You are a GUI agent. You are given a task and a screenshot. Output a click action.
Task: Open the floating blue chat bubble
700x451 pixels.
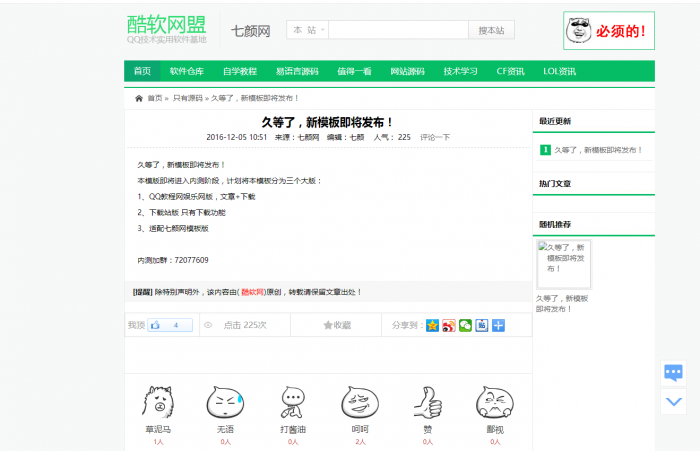click(x=674, y=372)
